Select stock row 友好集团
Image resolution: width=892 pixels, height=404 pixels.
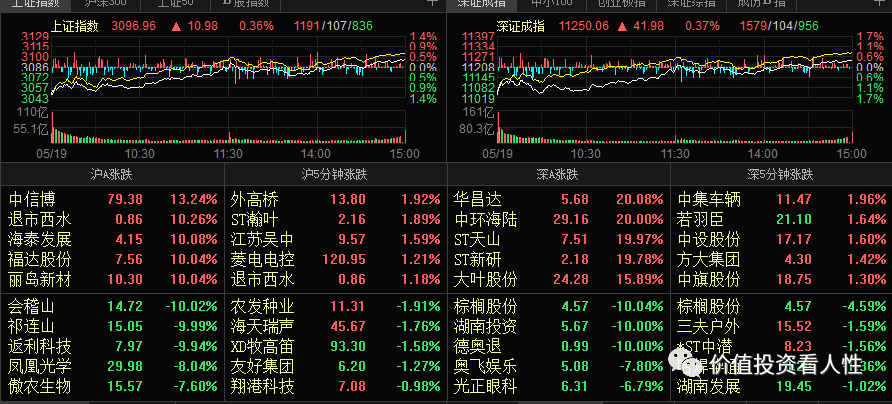(x=335, y=366)
